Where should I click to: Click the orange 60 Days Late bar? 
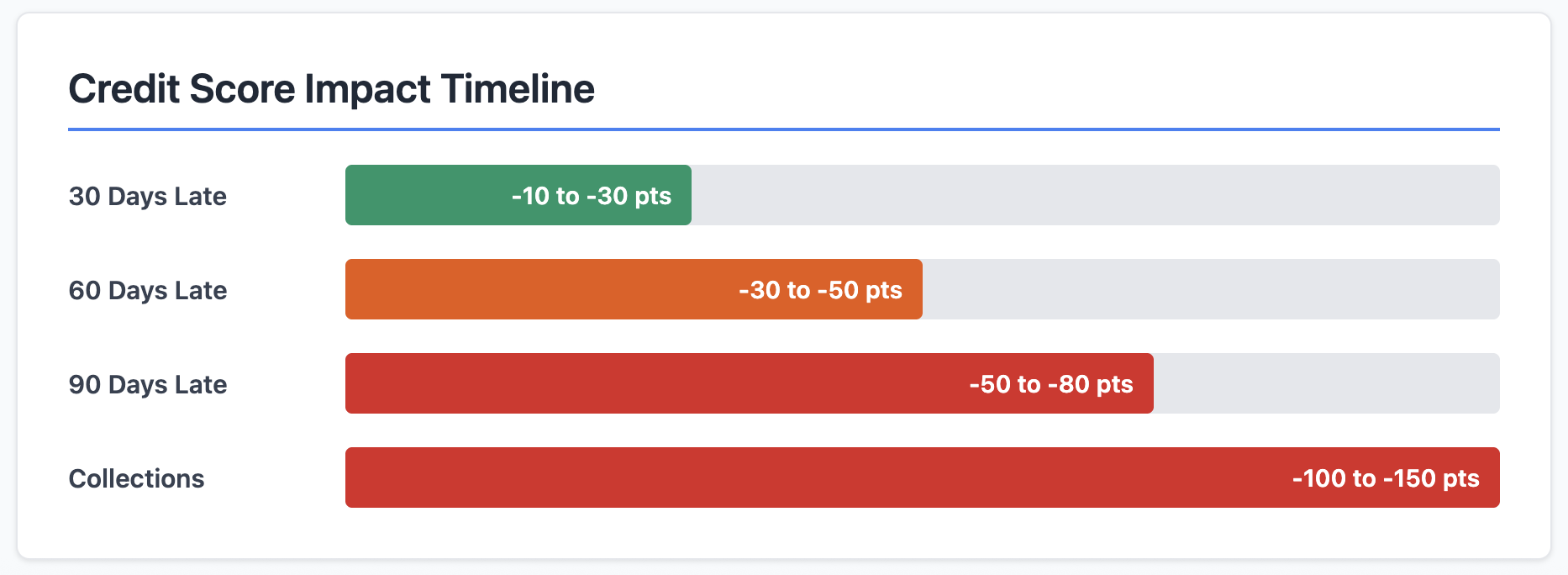[x=634, y=289]
